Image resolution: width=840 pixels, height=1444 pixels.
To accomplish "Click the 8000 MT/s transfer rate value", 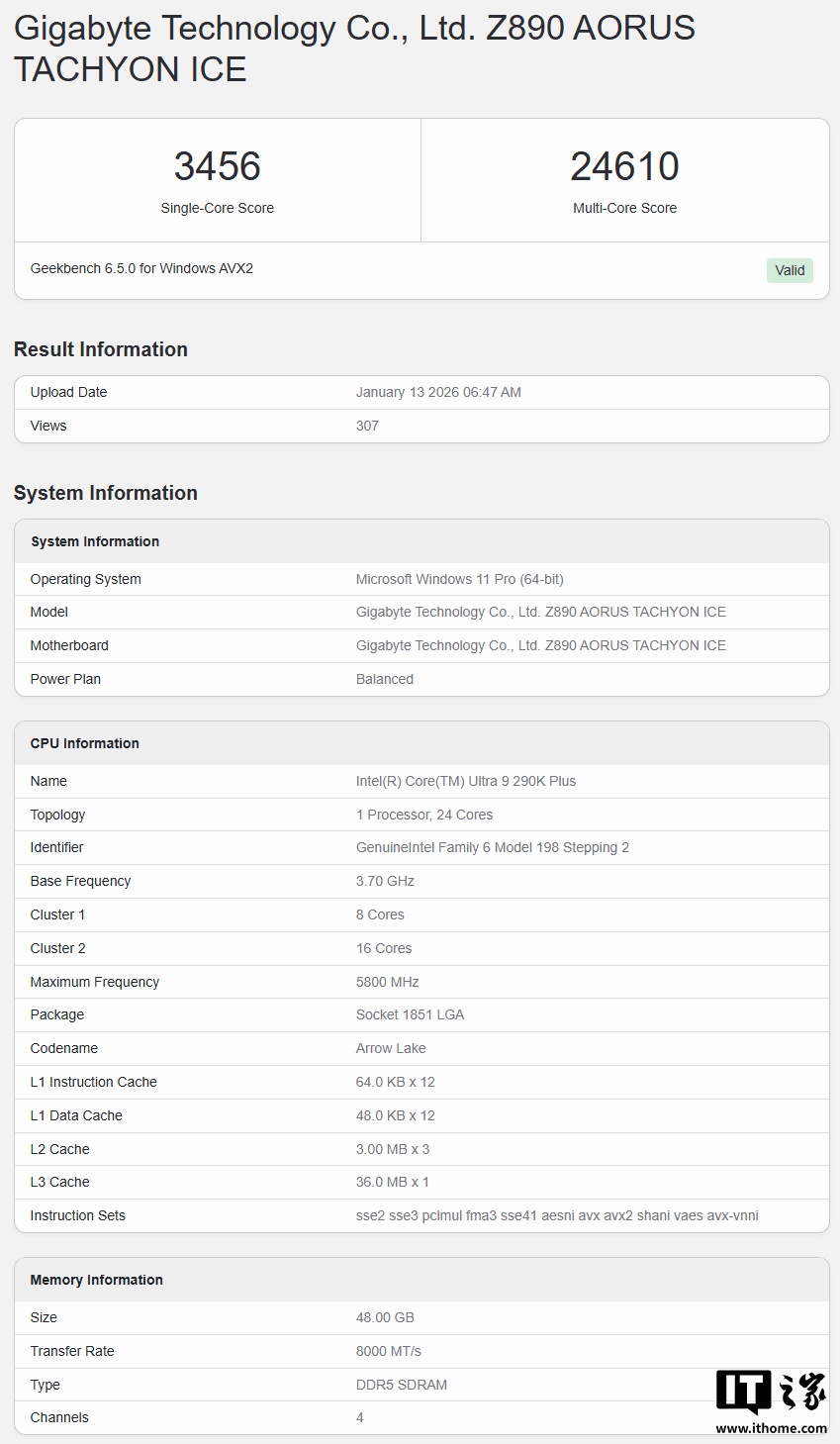I will click(388, 1351).
